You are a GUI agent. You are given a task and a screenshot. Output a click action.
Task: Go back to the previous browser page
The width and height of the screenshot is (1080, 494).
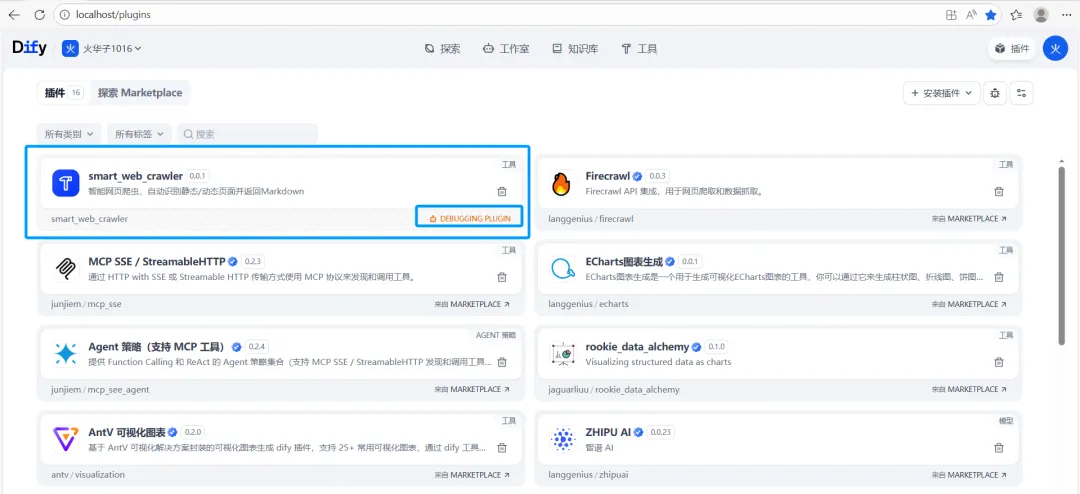click(x=14, y=14)
